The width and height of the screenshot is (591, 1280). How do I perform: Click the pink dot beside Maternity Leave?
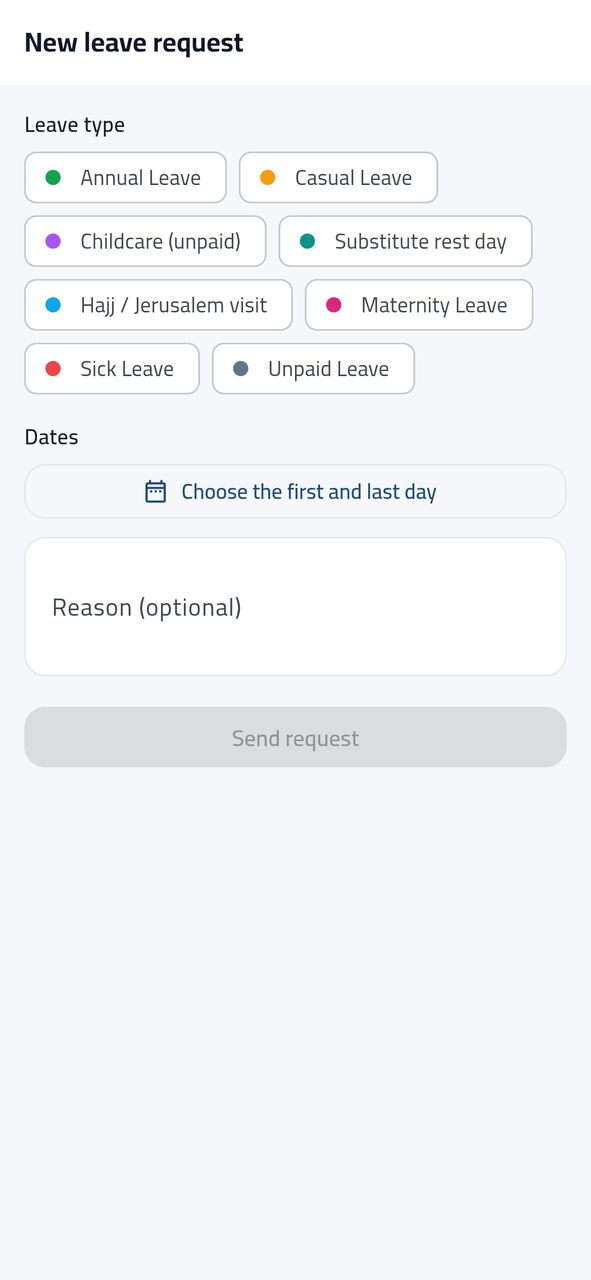[x=334, y=305]
